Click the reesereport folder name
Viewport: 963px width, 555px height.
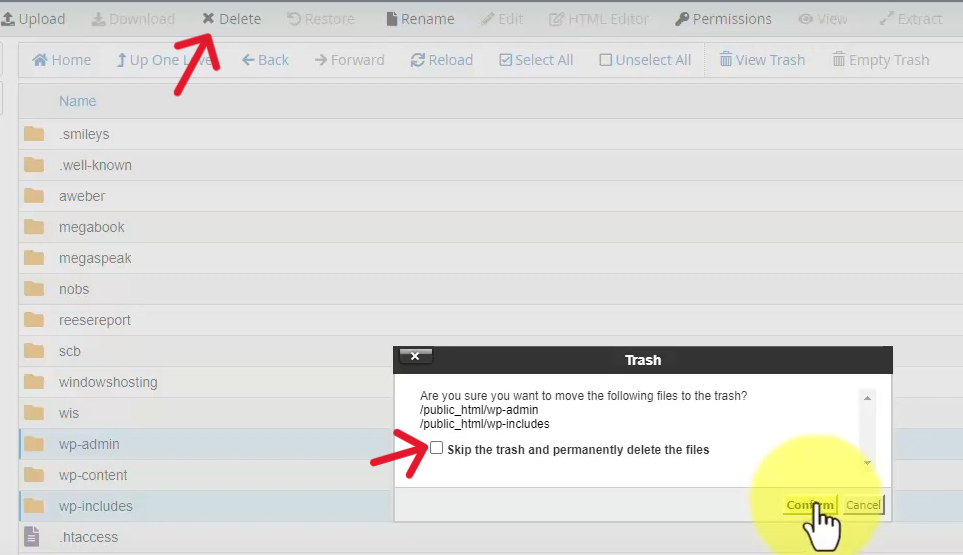click(x=95, y=320)
